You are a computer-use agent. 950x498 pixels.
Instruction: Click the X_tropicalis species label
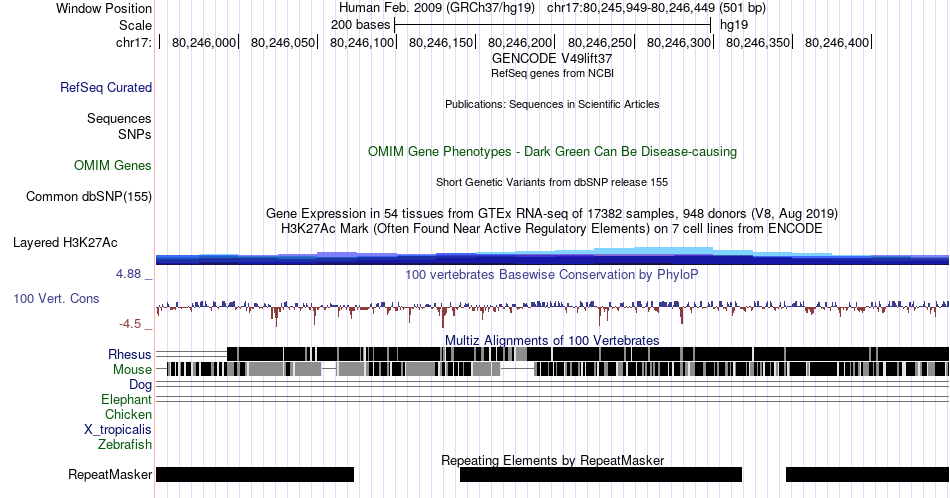tap(118, 430)
